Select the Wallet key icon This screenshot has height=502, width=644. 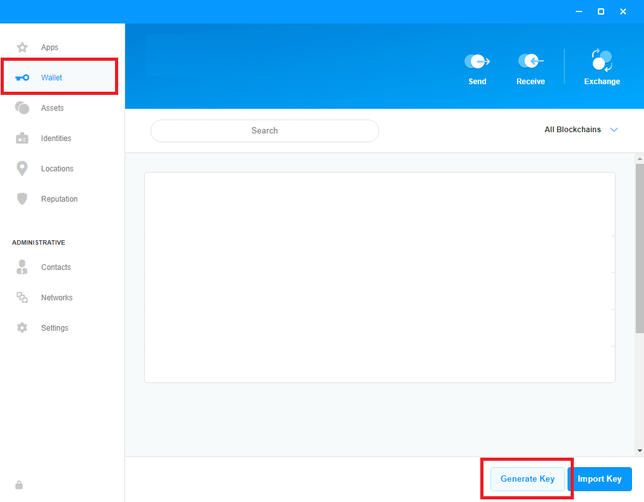22,78
